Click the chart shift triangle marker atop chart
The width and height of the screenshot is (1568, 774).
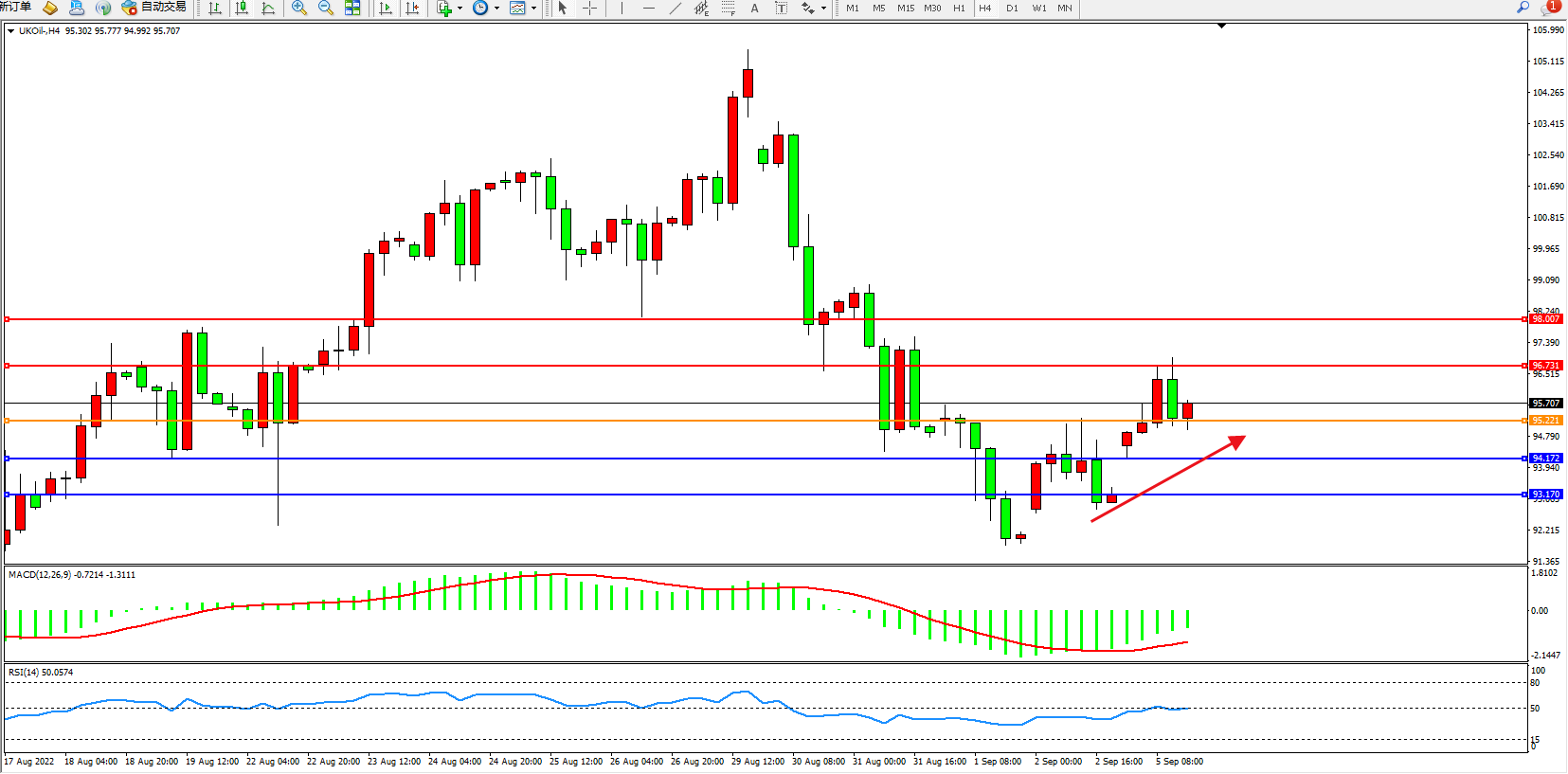click(x=1221, y=26)
